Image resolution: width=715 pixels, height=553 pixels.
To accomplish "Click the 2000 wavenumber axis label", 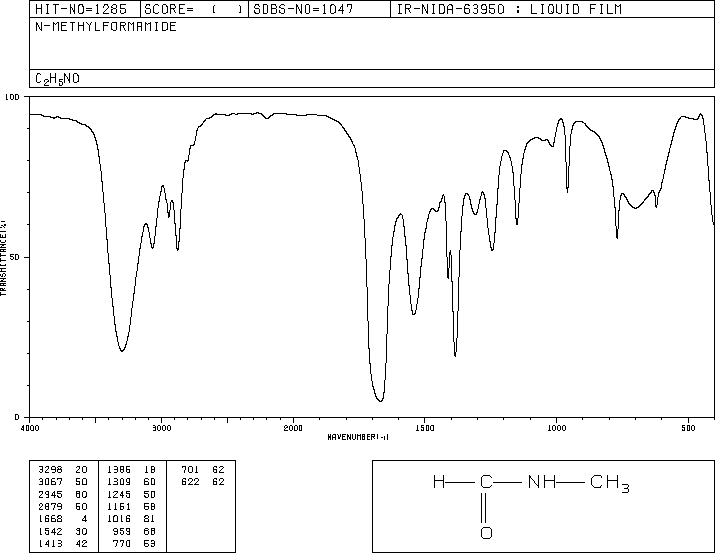I will [x=293, y=428].
